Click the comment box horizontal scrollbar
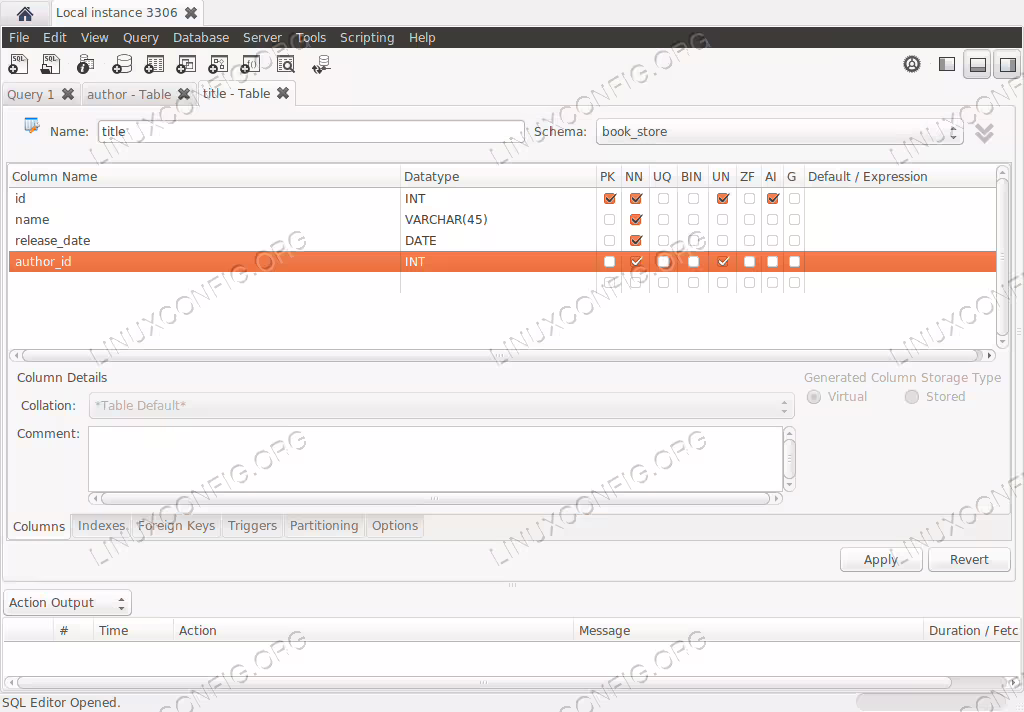This screenshot has width=1024, height=712. point(435,498)
